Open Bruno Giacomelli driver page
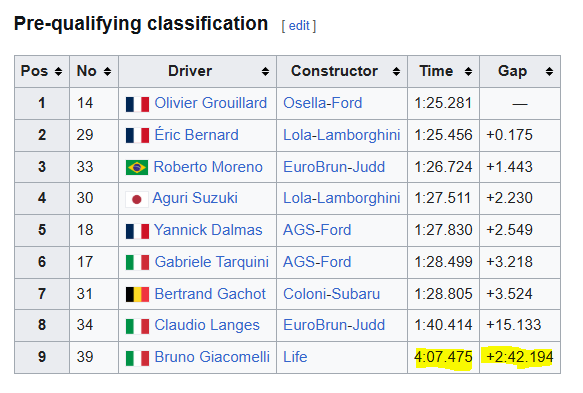Image resolution: width=583 pixels, height=393 pixels. (212, 357)
